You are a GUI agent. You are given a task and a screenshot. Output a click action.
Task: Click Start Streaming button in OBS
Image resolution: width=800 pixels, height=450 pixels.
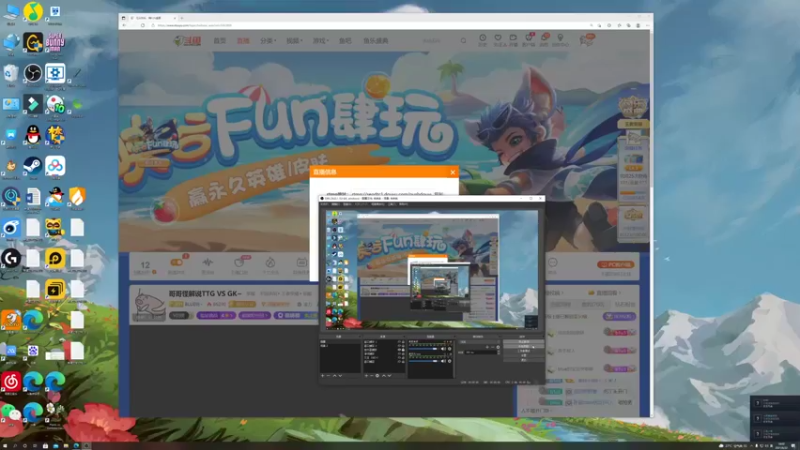pos(524,341)
